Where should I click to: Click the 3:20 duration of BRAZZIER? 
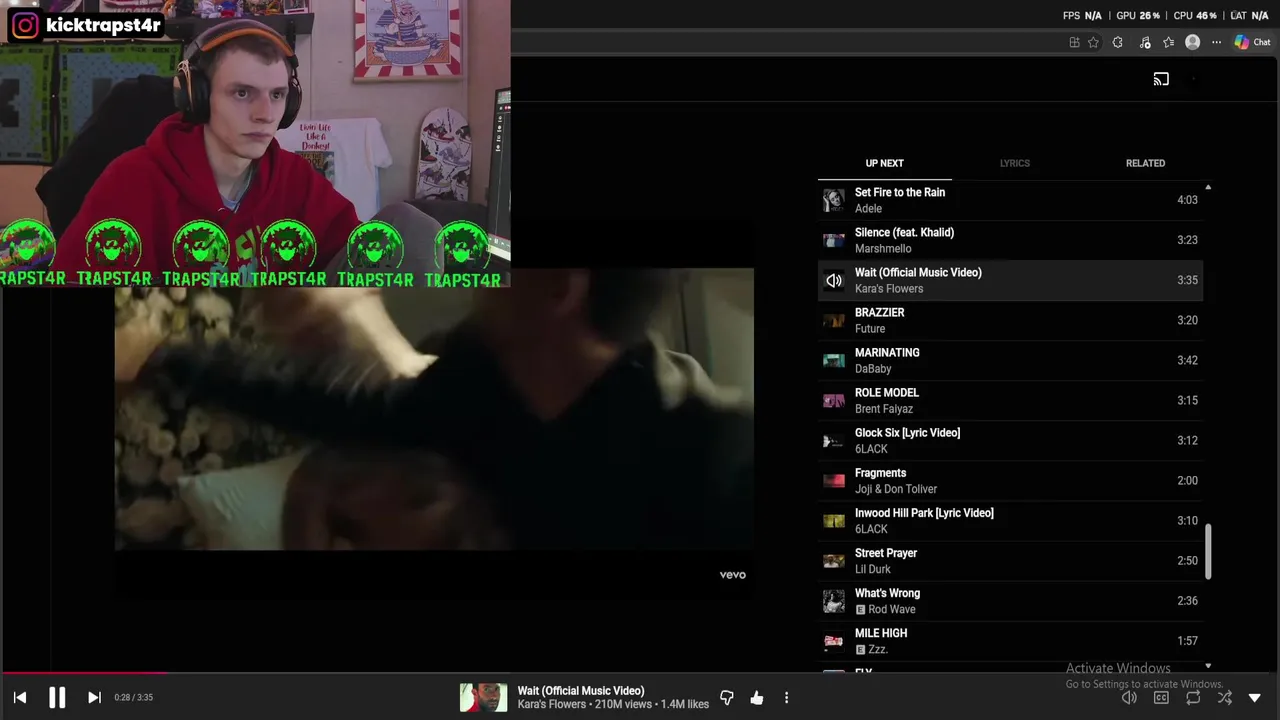(1187, 320)
